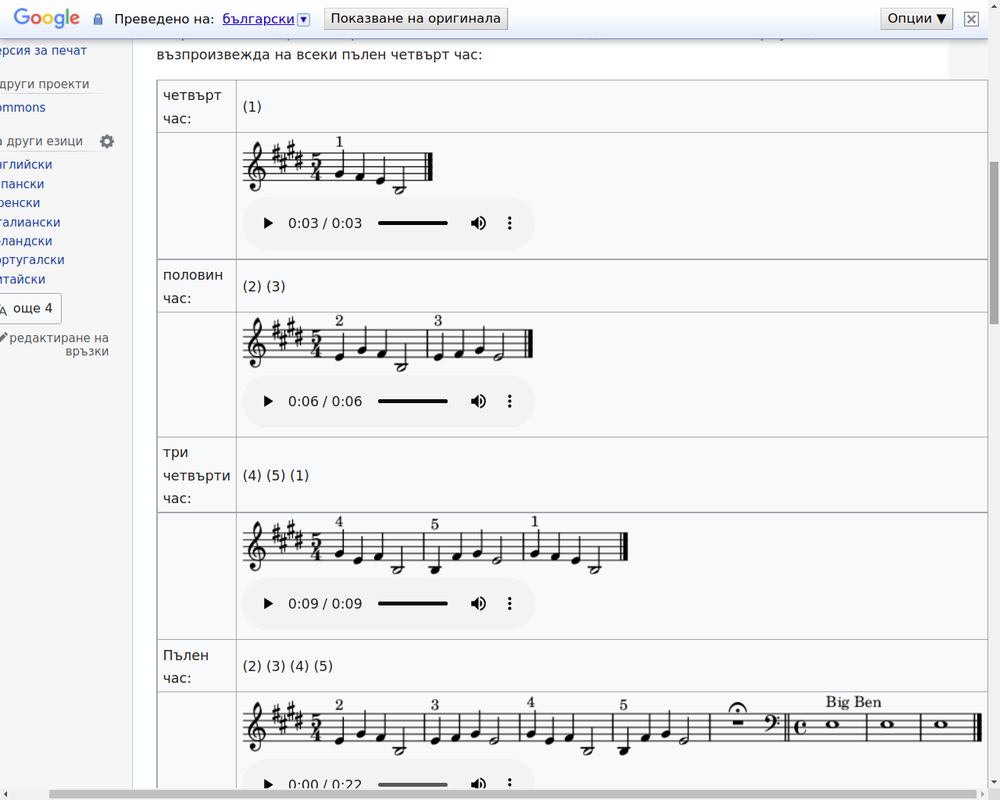Screen dimensions: 1000x800
Task: Open more options on the 0:03 audio player
Action: (x=510, y=223)
